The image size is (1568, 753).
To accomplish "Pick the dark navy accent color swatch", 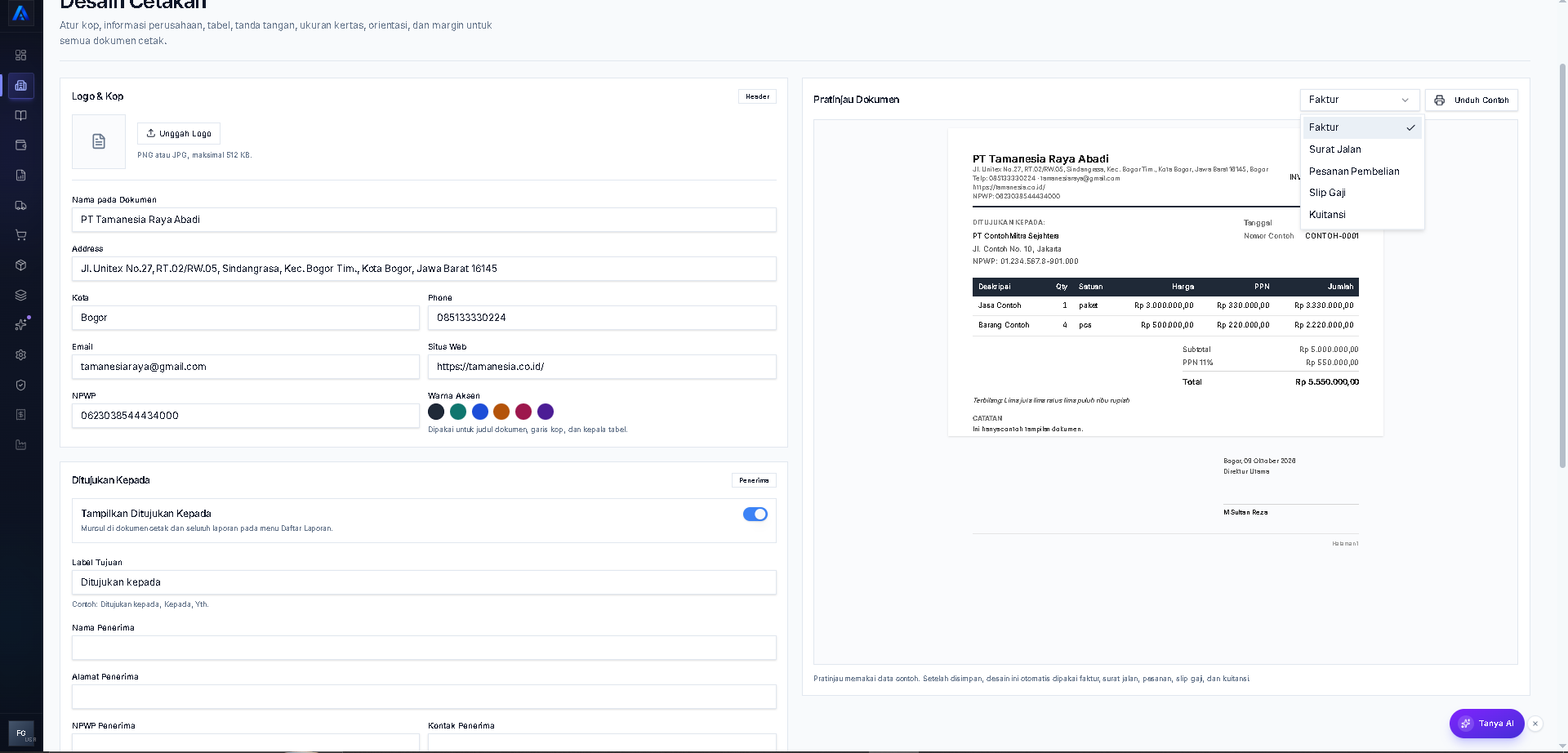I will [436, 412].
